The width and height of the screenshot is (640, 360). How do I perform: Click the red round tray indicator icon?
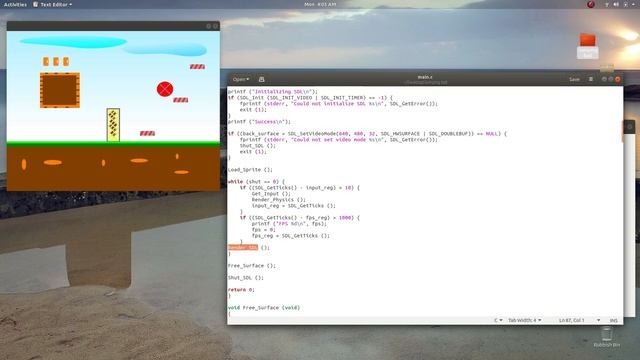(591, 4)
